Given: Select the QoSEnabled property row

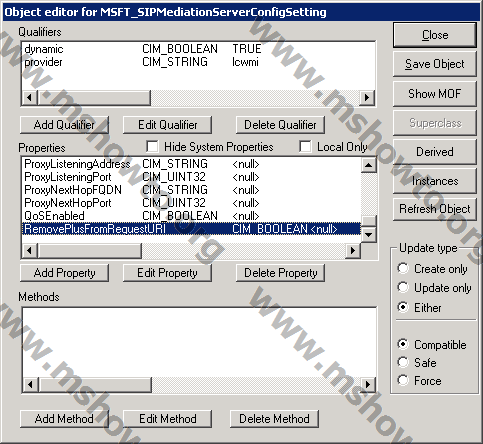Looking at the screenshot, I should pos(191,216).
